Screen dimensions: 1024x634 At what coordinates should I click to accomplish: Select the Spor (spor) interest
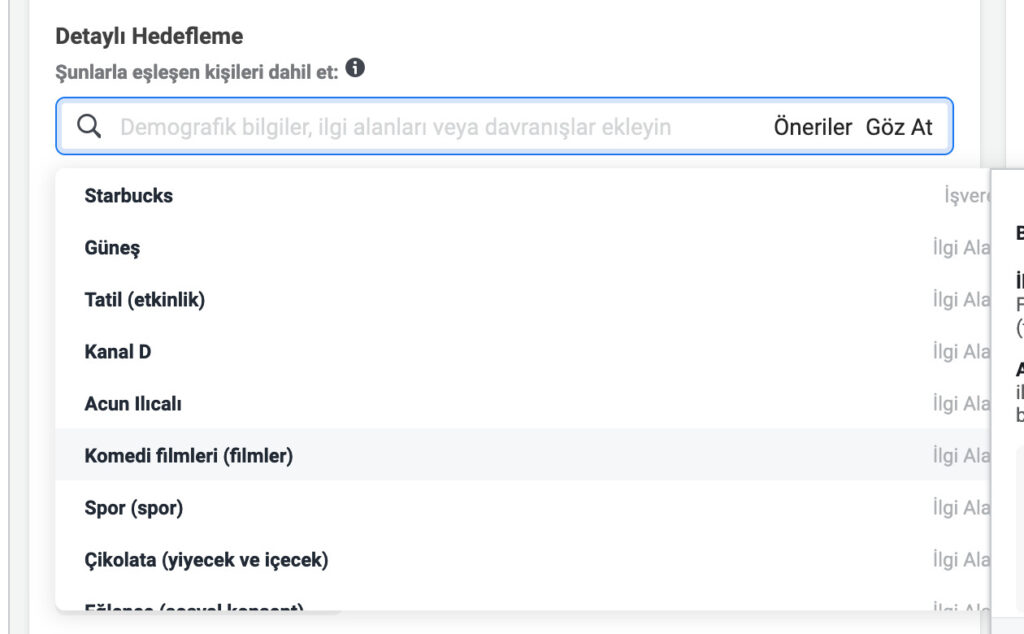click(134, 508)
